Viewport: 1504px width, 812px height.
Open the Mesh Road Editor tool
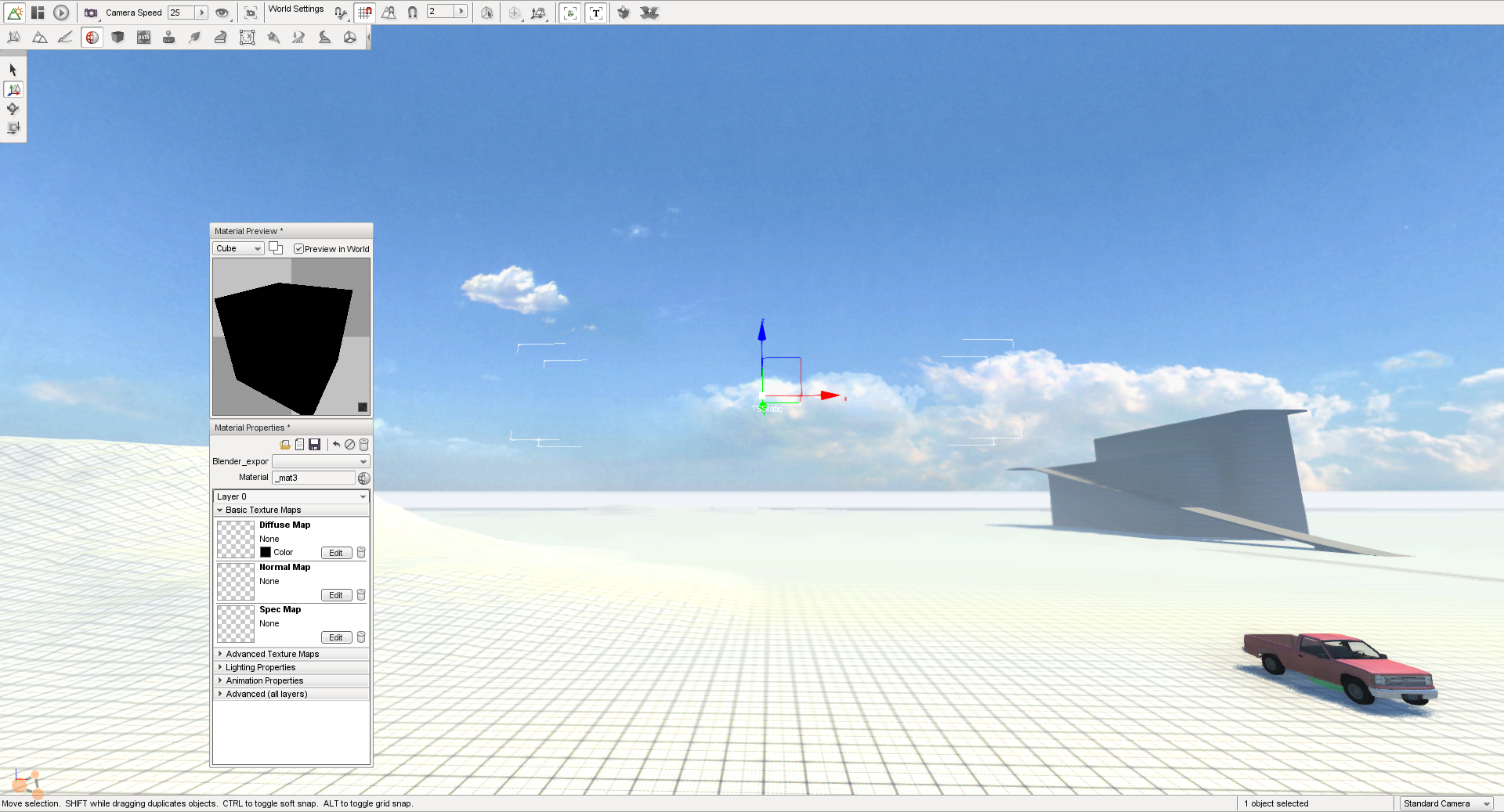pyautogui.click(x=221, y=37)
